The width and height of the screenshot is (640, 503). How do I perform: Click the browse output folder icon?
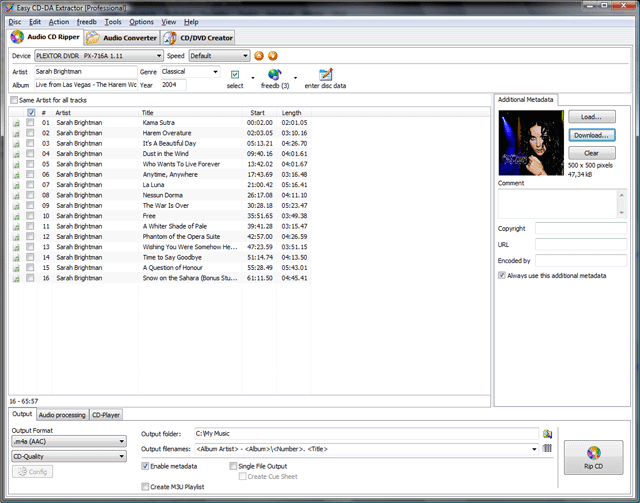[x=547, y=434]
